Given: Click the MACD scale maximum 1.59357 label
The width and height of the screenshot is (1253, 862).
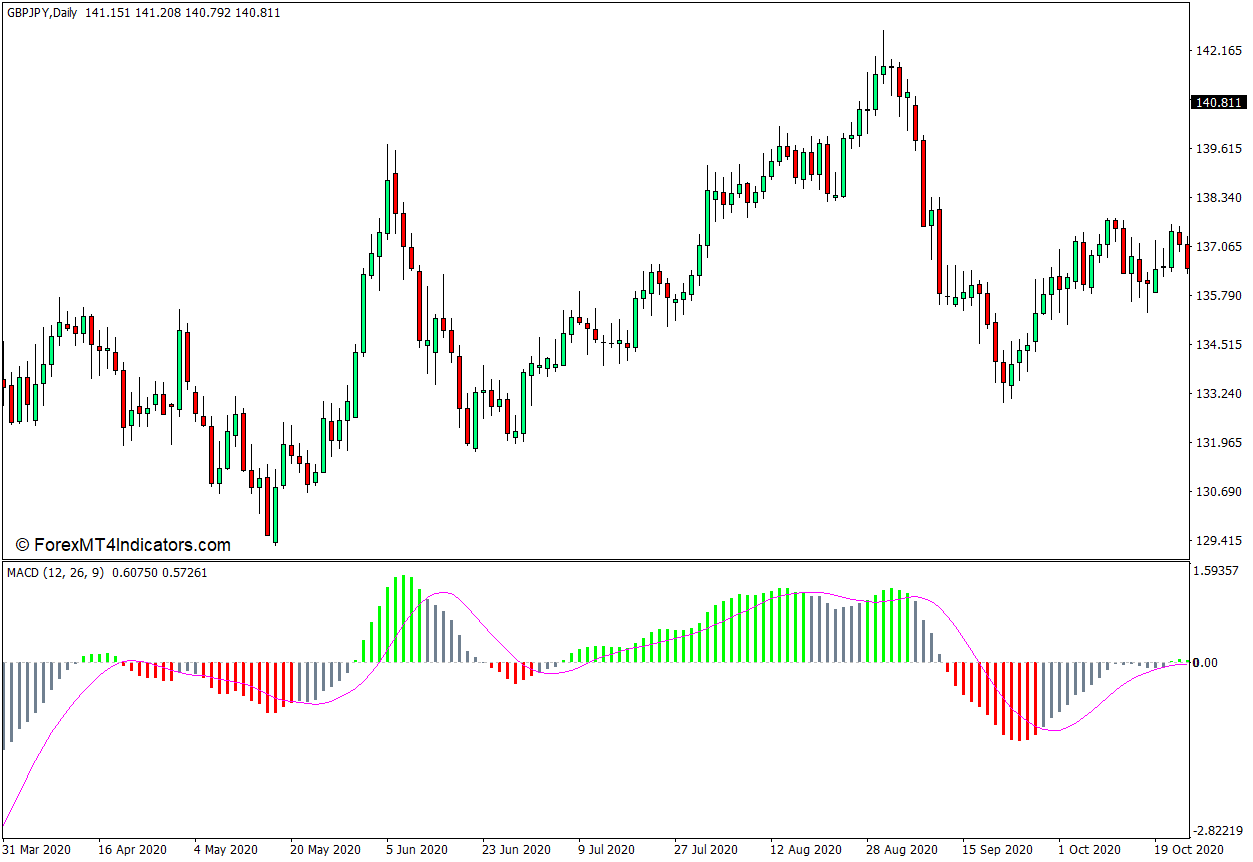Looking at the screenshot, I should pos(1218,571).
